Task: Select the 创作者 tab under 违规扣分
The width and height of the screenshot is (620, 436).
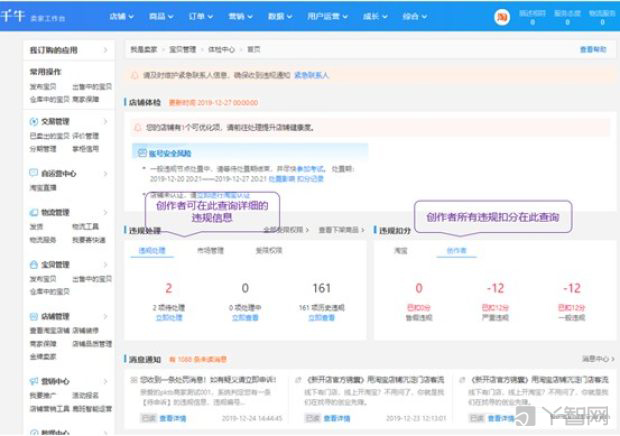Action: click(x=456, y=250)
